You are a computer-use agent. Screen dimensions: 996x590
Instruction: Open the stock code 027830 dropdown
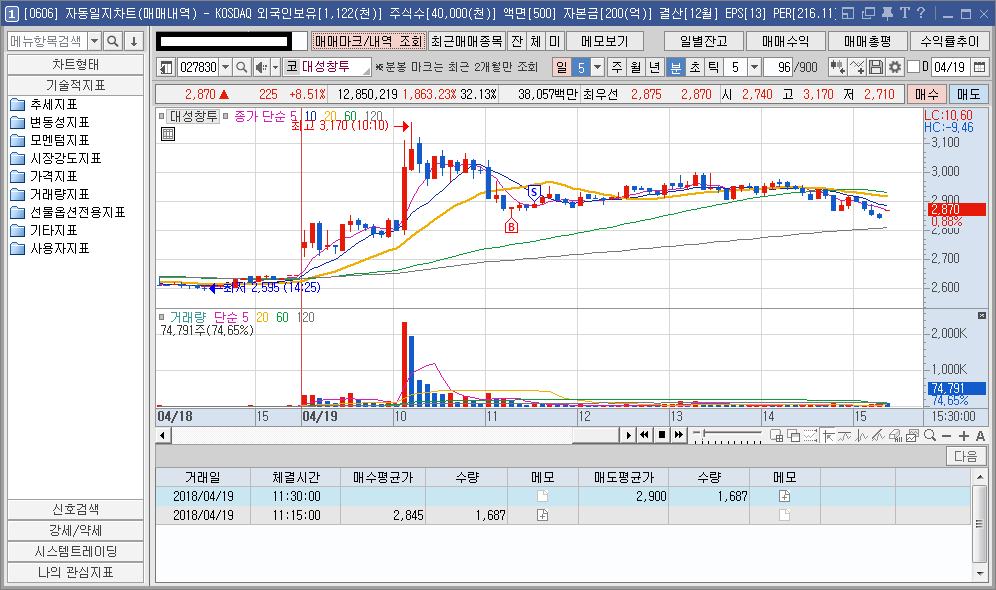(x=225, y=67)
